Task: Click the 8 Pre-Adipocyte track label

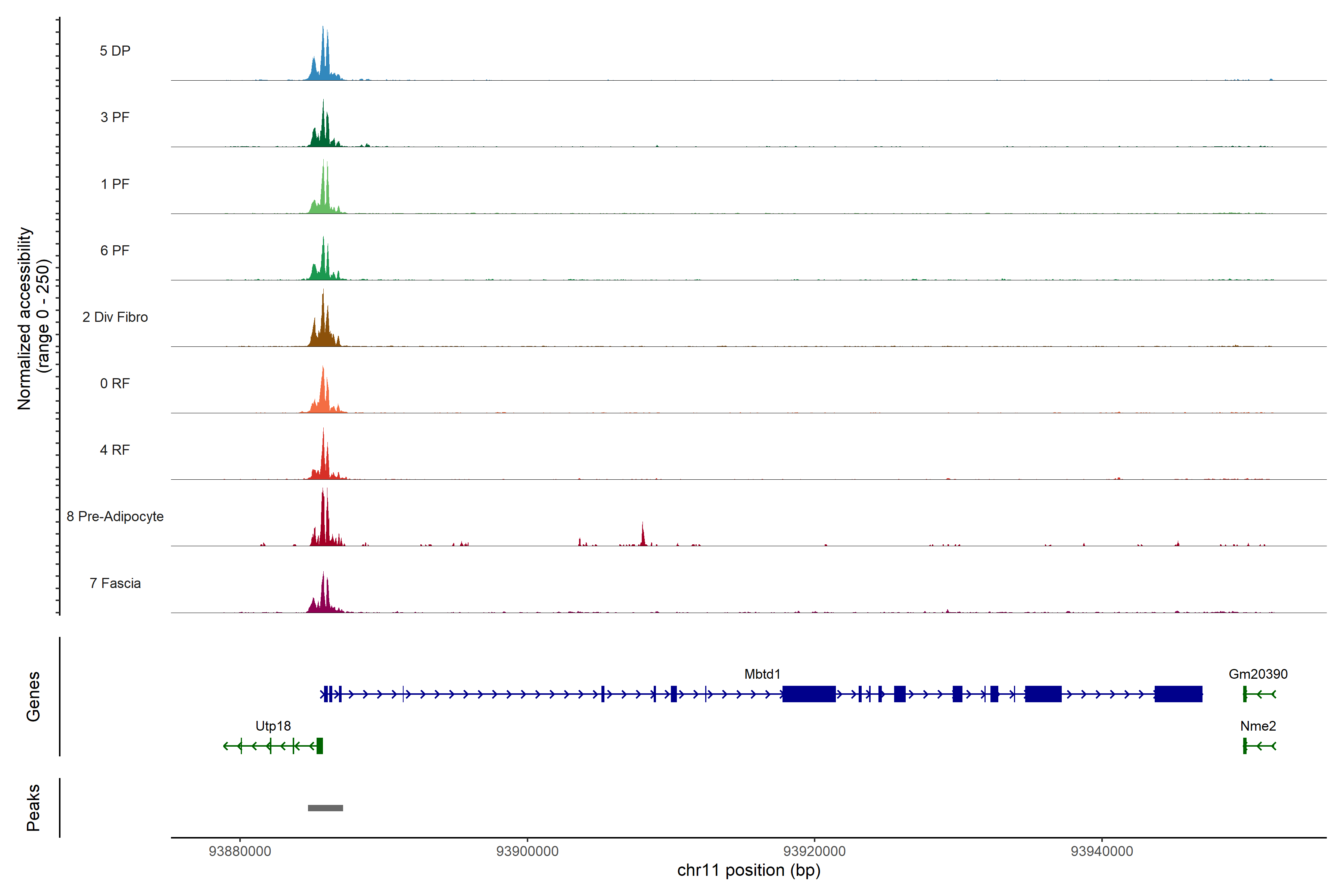Action: point(115,516)
